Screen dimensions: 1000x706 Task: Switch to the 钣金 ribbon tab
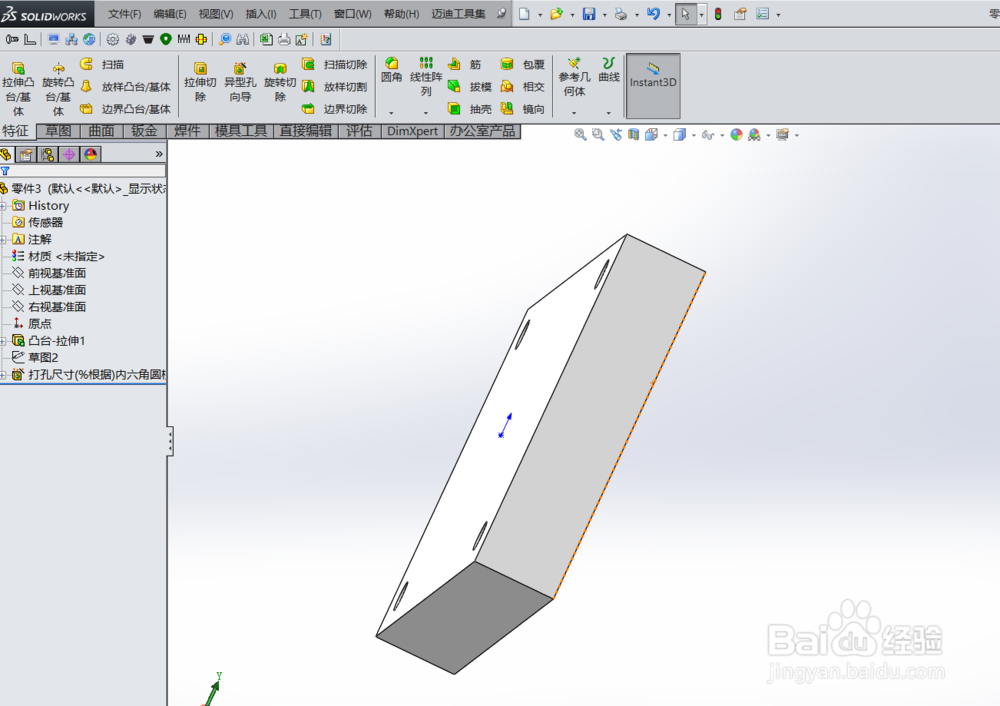142,131
